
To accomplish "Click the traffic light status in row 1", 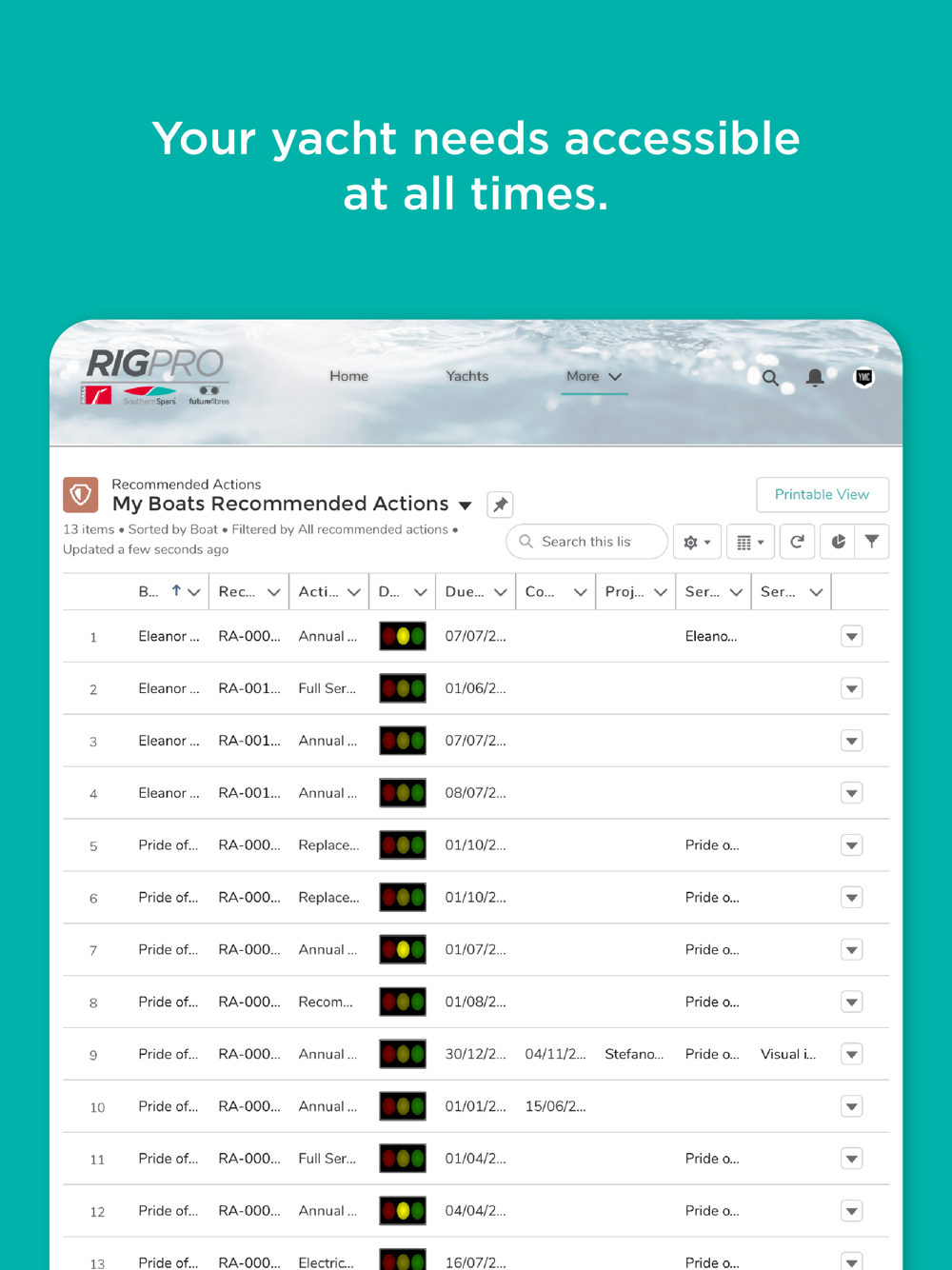I will 403,636.
